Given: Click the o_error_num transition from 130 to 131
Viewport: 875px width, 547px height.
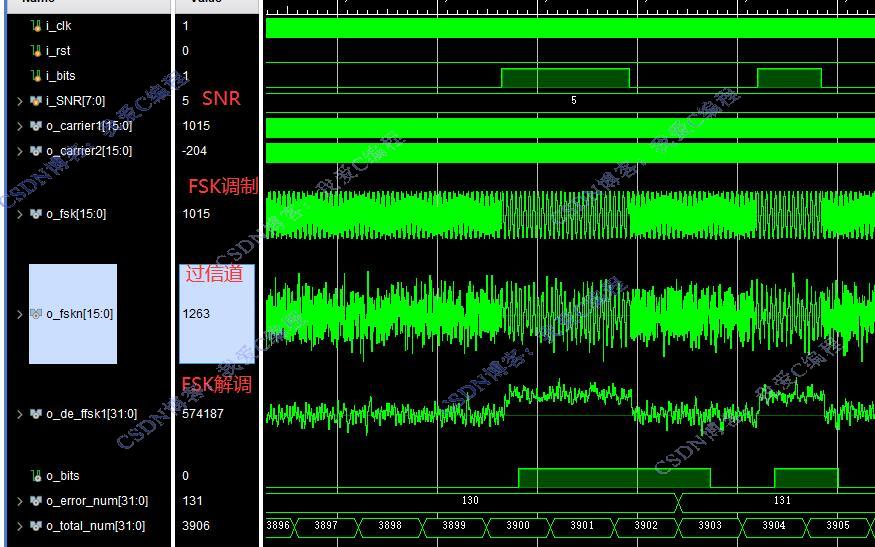Looking at the screenshot, I should (x=678, y=503).
